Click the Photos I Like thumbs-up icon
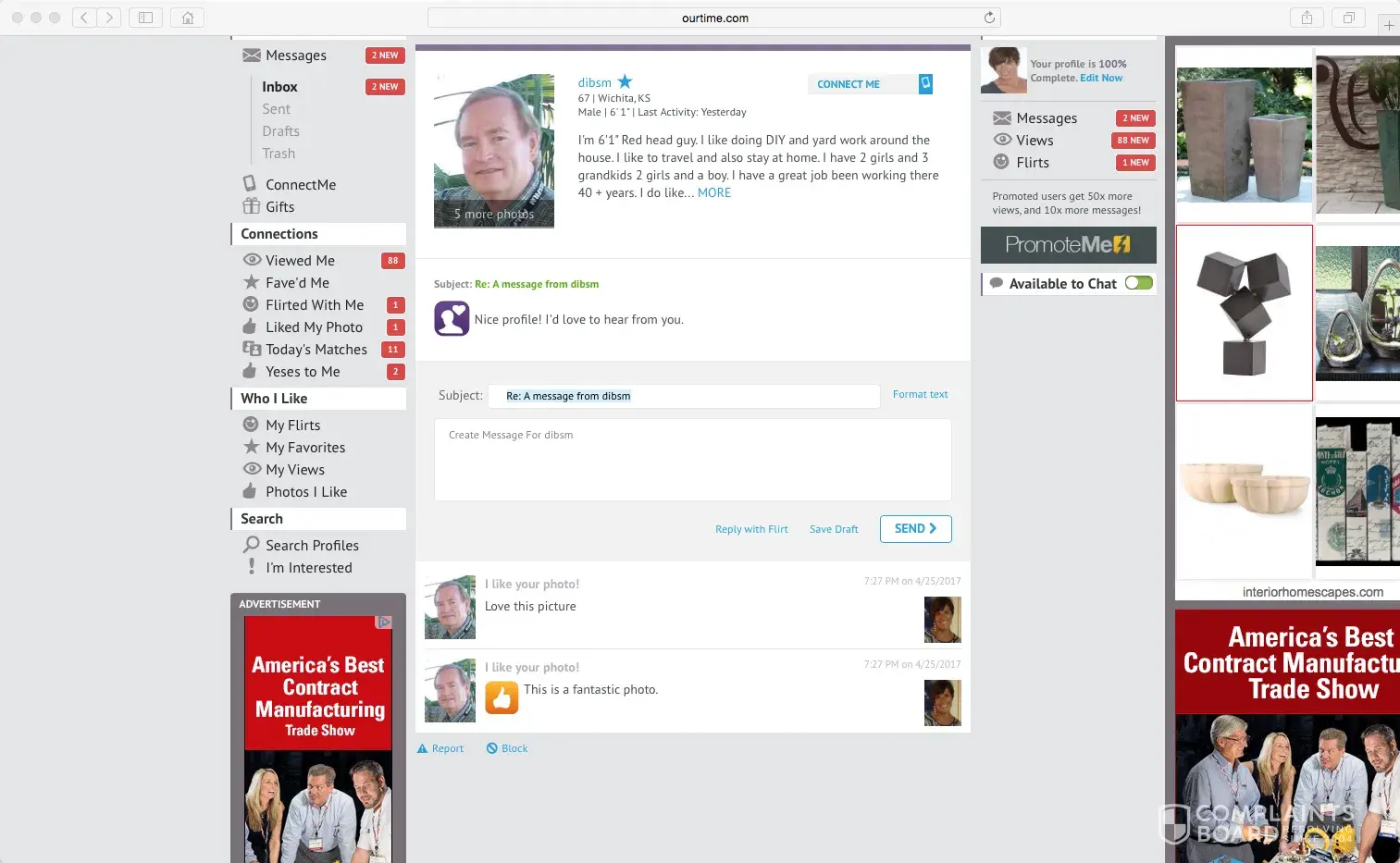 tap(250, 491)
